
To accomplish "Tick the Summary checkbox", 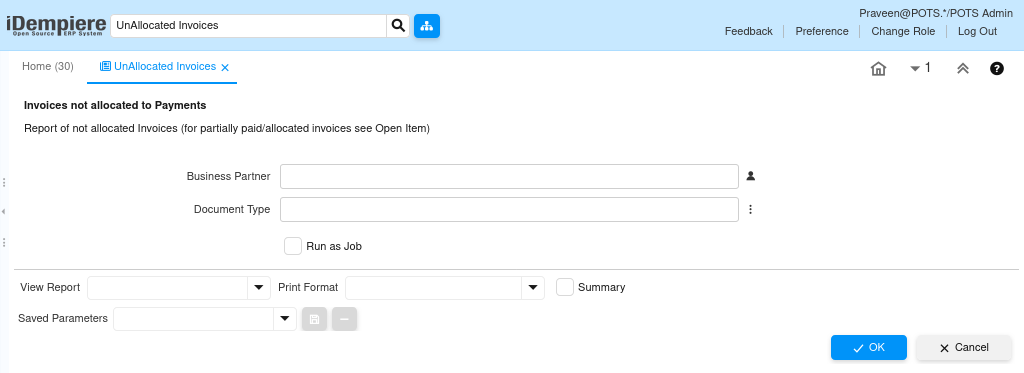I will [x=565, y=287].
